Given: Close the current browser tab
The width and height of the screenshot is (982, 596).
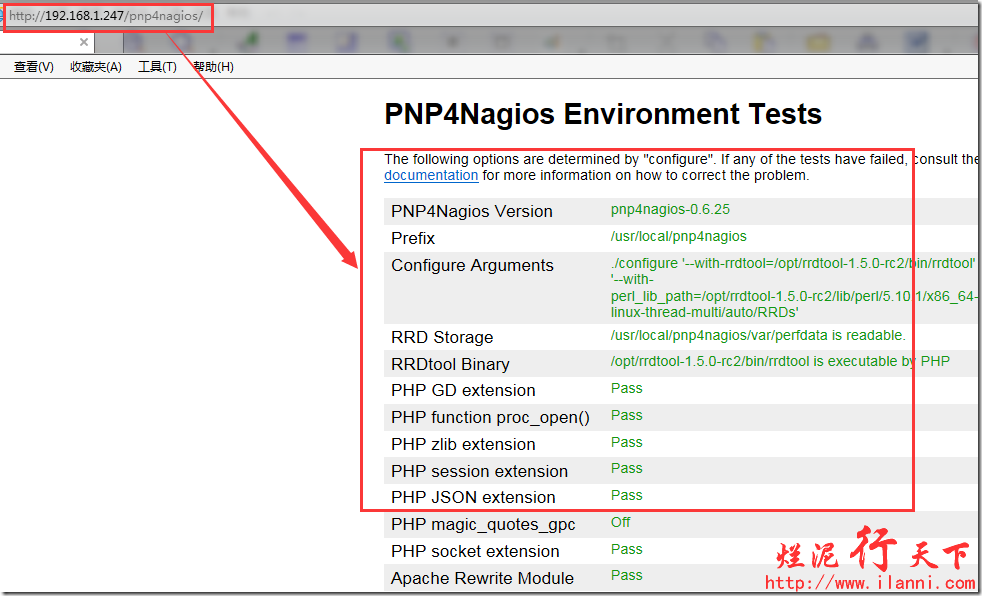Looking at the screenshot, I should [x=84, y=42].
